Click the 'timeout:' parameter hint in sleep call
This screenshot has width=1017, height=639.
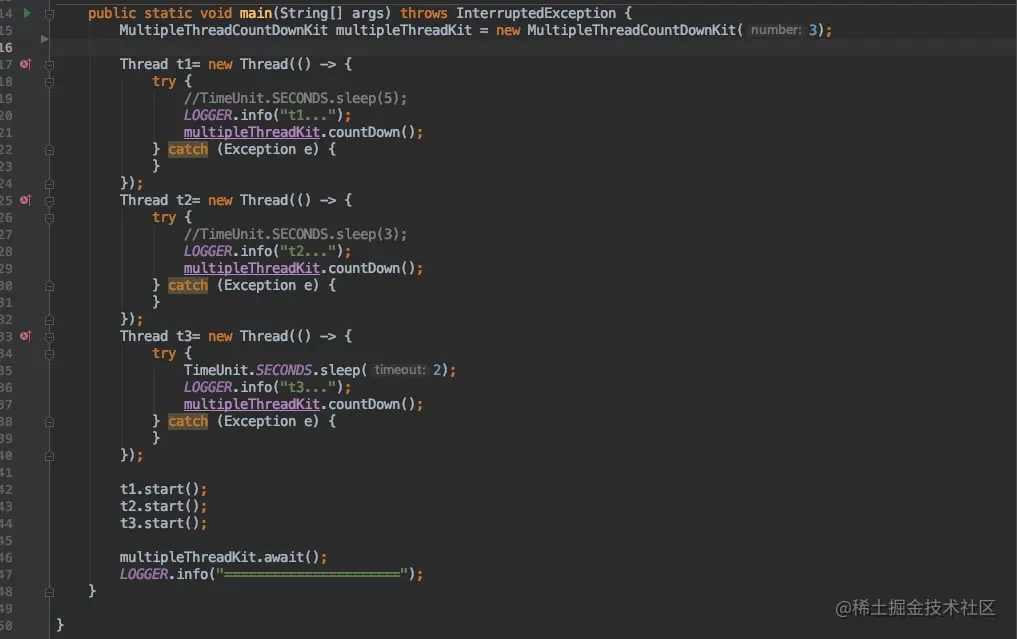pyautogui.click(x=400, y=370)
